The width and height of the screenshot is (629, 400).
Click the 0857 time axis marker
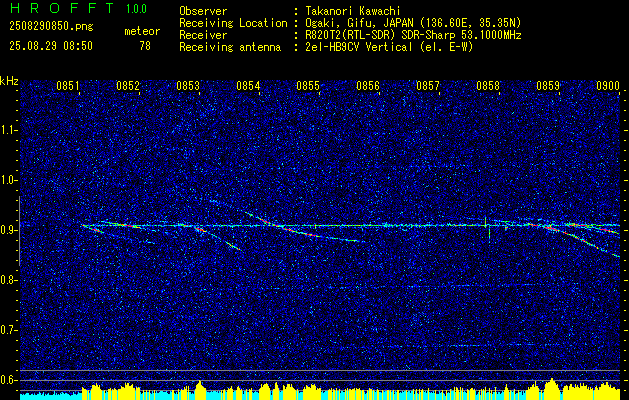[x=428, y=85]
